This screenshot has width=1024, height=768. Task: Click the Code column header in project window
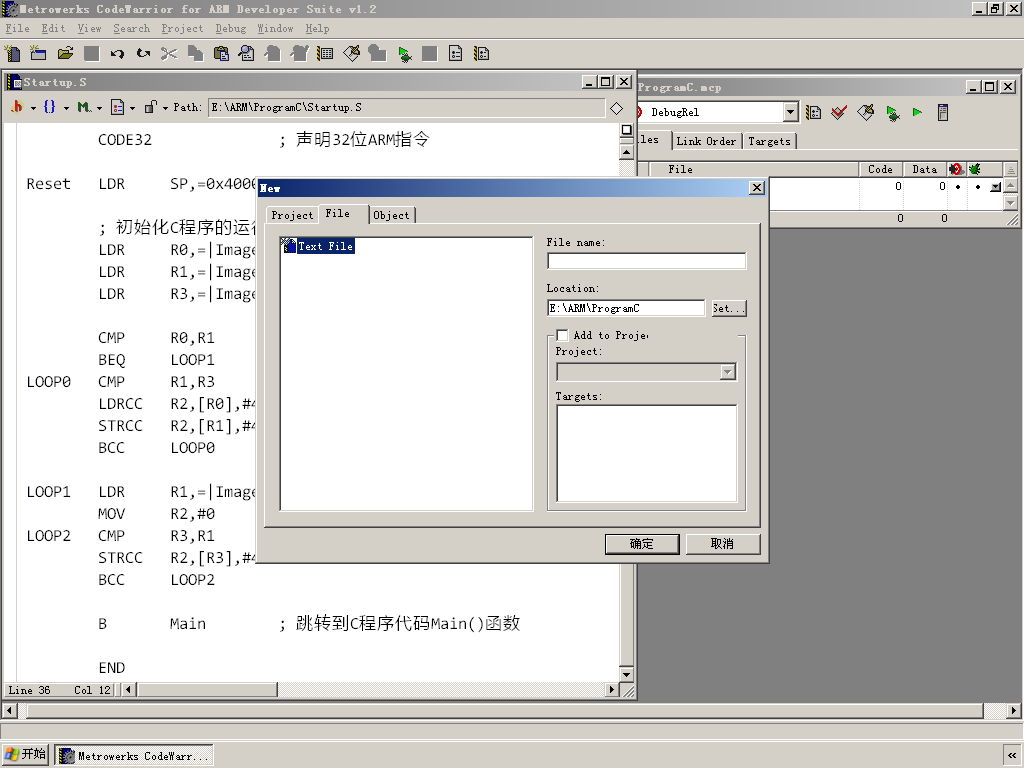tap(880, 169)
